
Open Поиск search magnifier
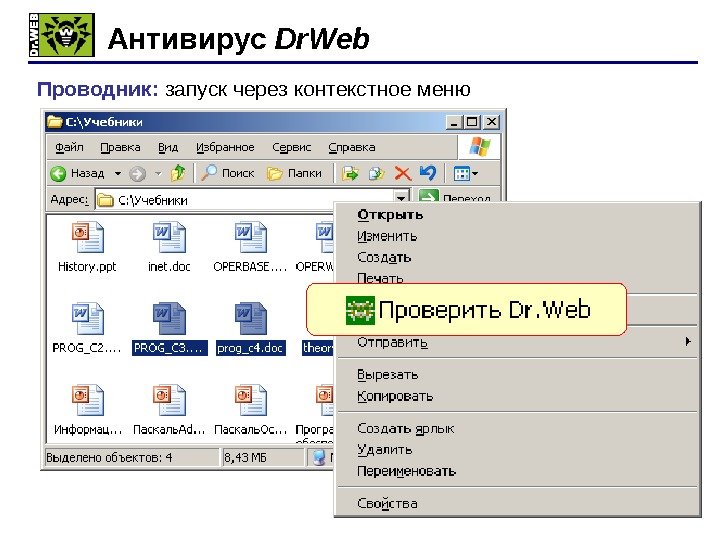pos(209,173)
